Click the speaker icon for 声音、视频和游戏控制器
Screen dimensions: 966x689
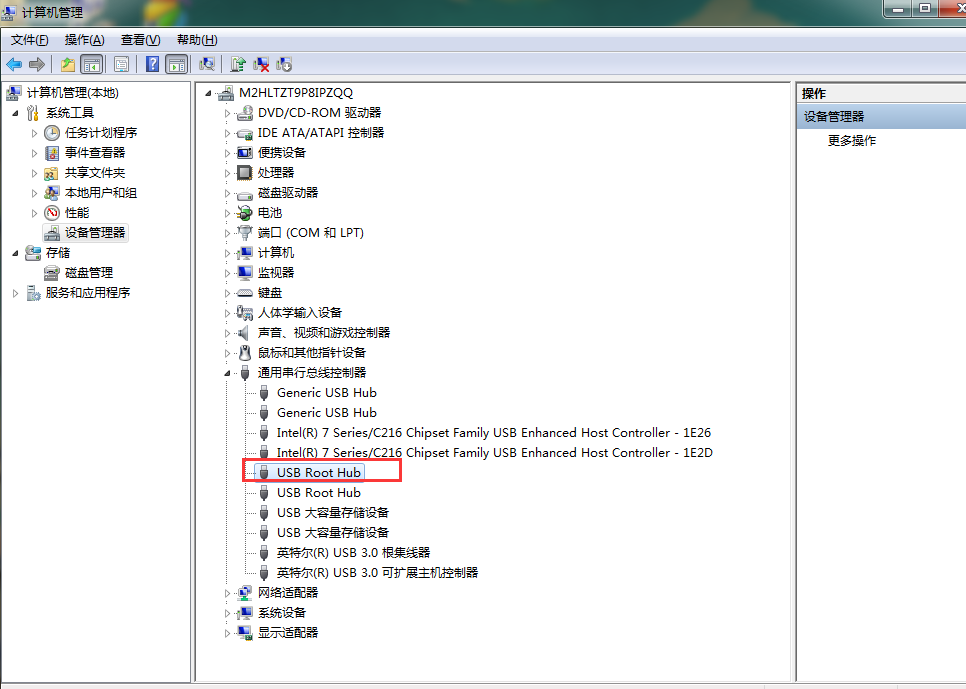point(244,333)
